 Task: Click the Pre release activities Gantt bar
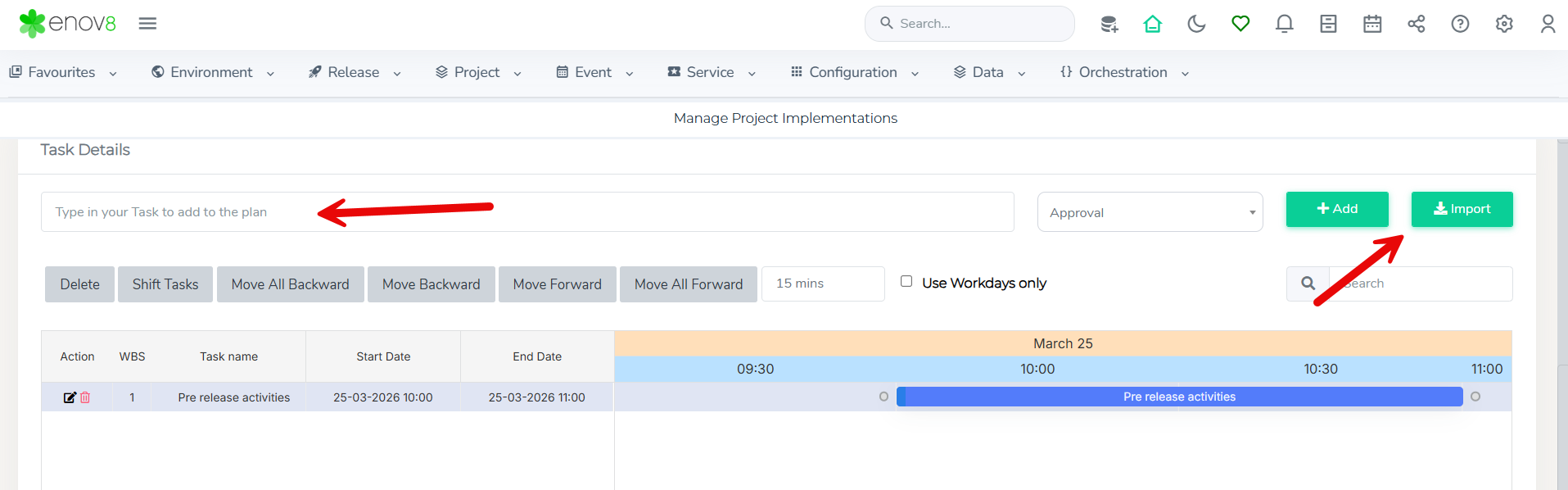(1179, 397)
